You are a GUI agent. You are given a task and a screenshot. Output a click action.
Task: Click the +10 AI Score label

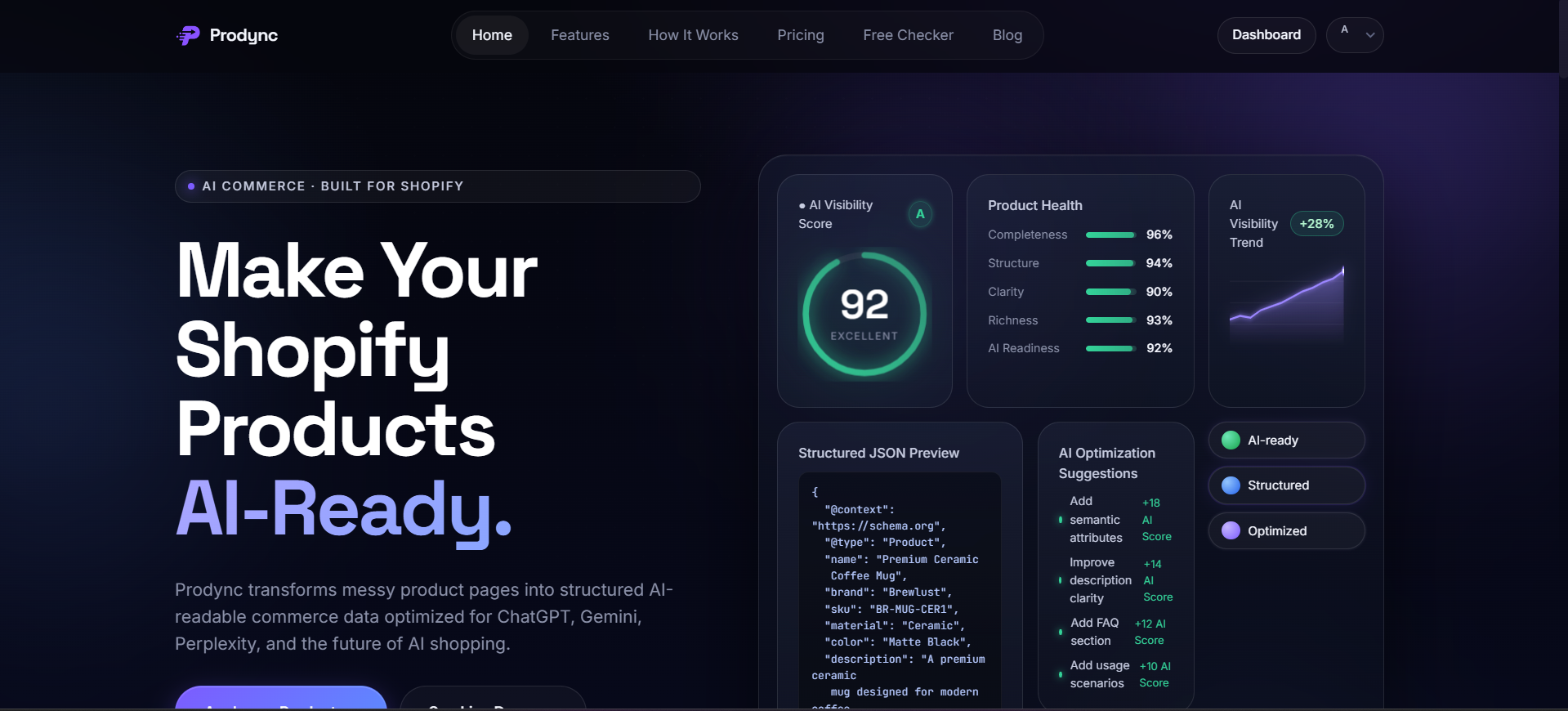(x=1155, y=674)
